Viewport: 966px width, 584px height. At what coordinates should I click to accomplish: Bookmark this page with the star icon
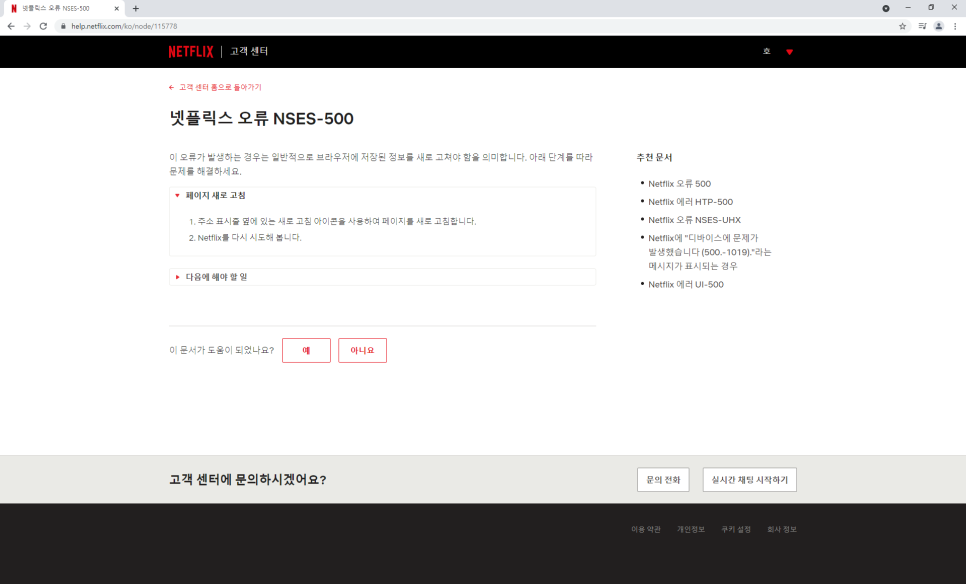tap(903, 26)
